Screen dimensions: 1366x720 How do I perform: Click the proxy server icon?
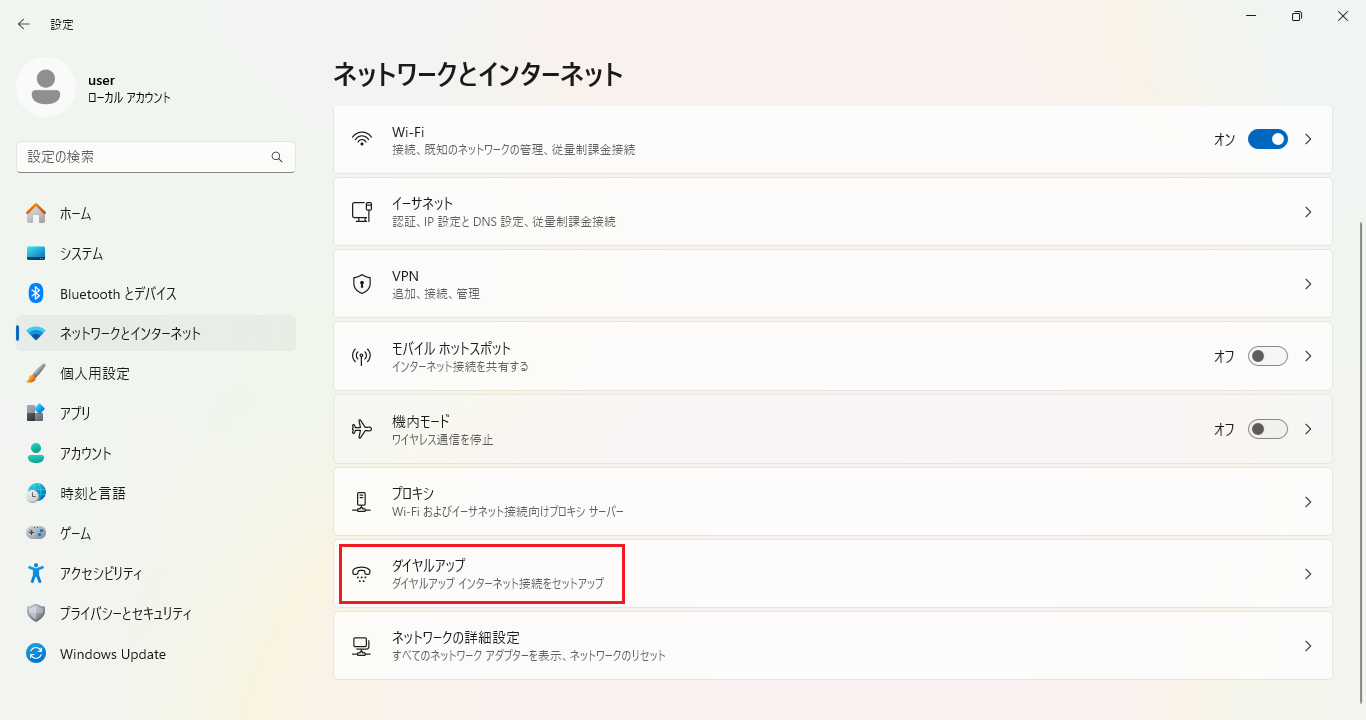(x=362, y=501)
